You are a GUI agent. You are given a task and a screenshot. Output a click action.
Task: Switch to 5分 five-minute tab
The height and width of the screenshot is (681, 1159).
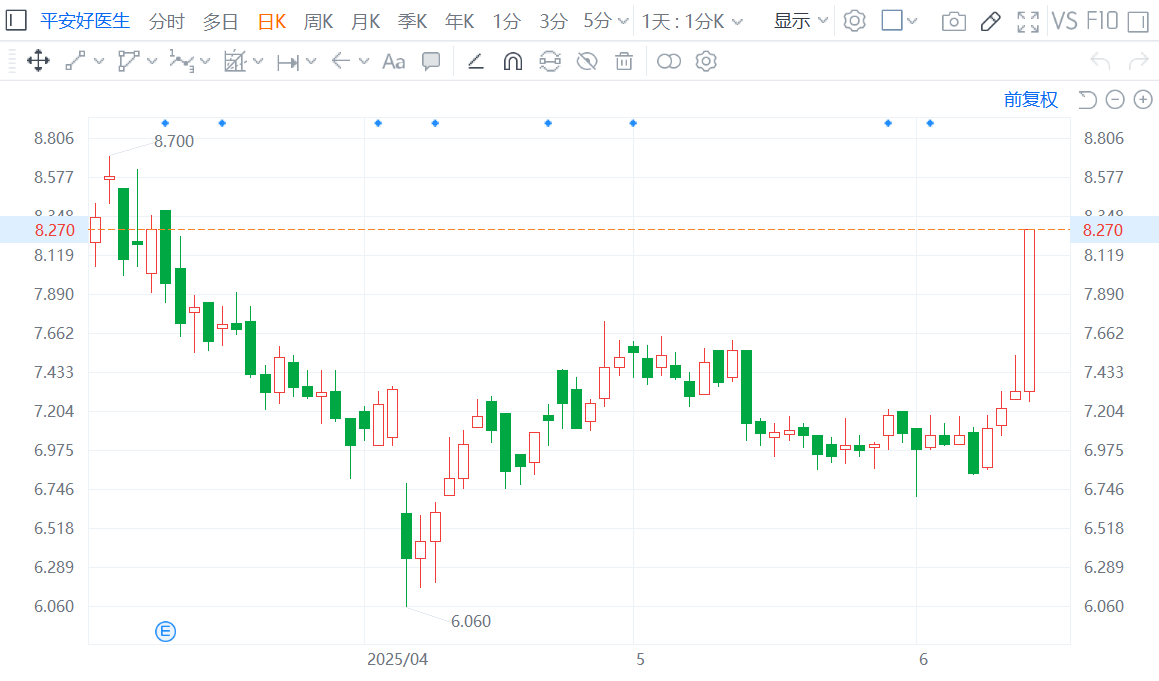(598, 21)
